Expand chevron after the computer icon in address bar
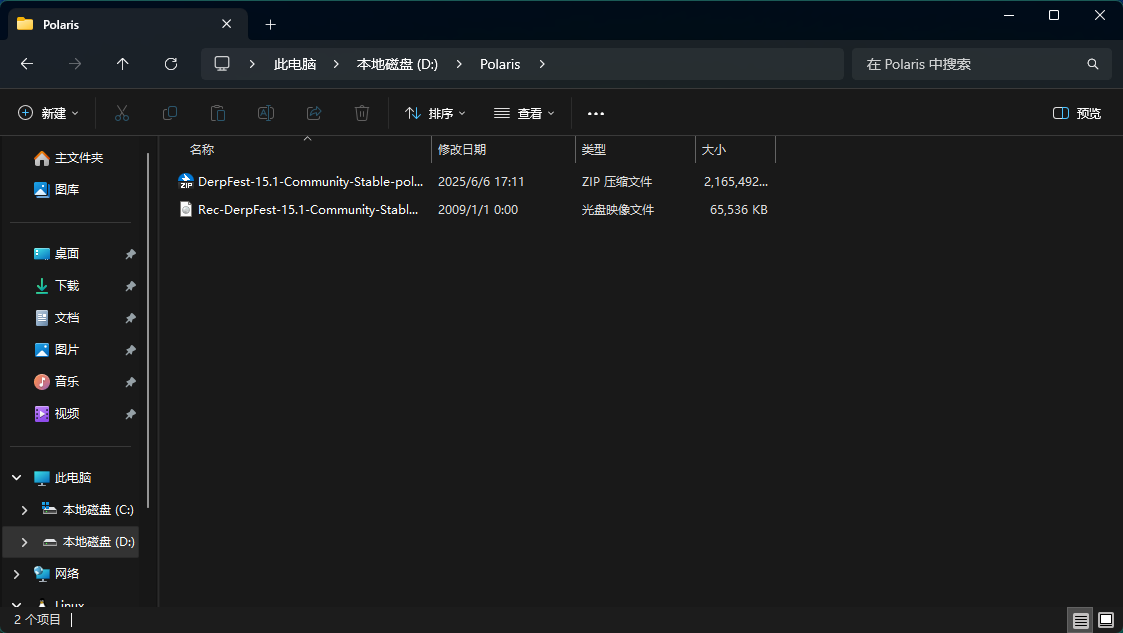The width and height of the screenshot is (1123, 633). tap(252, 64)
